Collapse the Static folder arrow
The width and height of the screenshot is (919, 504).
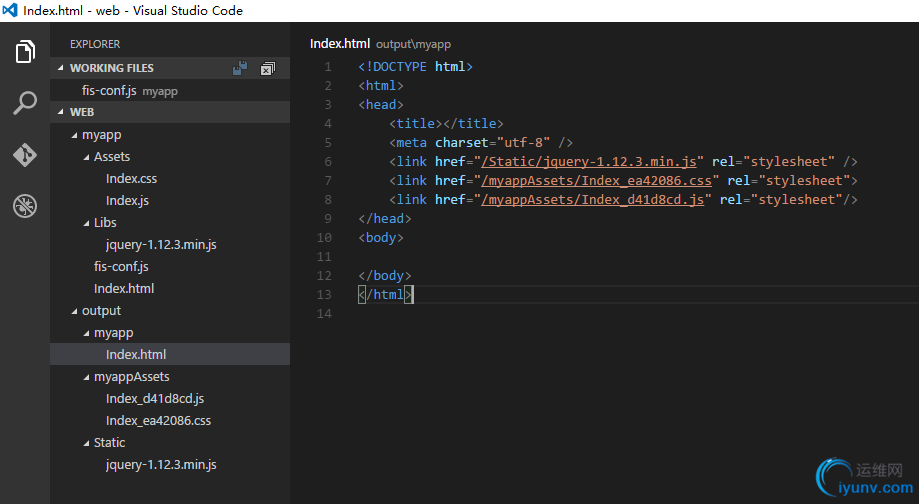point(86,443)
